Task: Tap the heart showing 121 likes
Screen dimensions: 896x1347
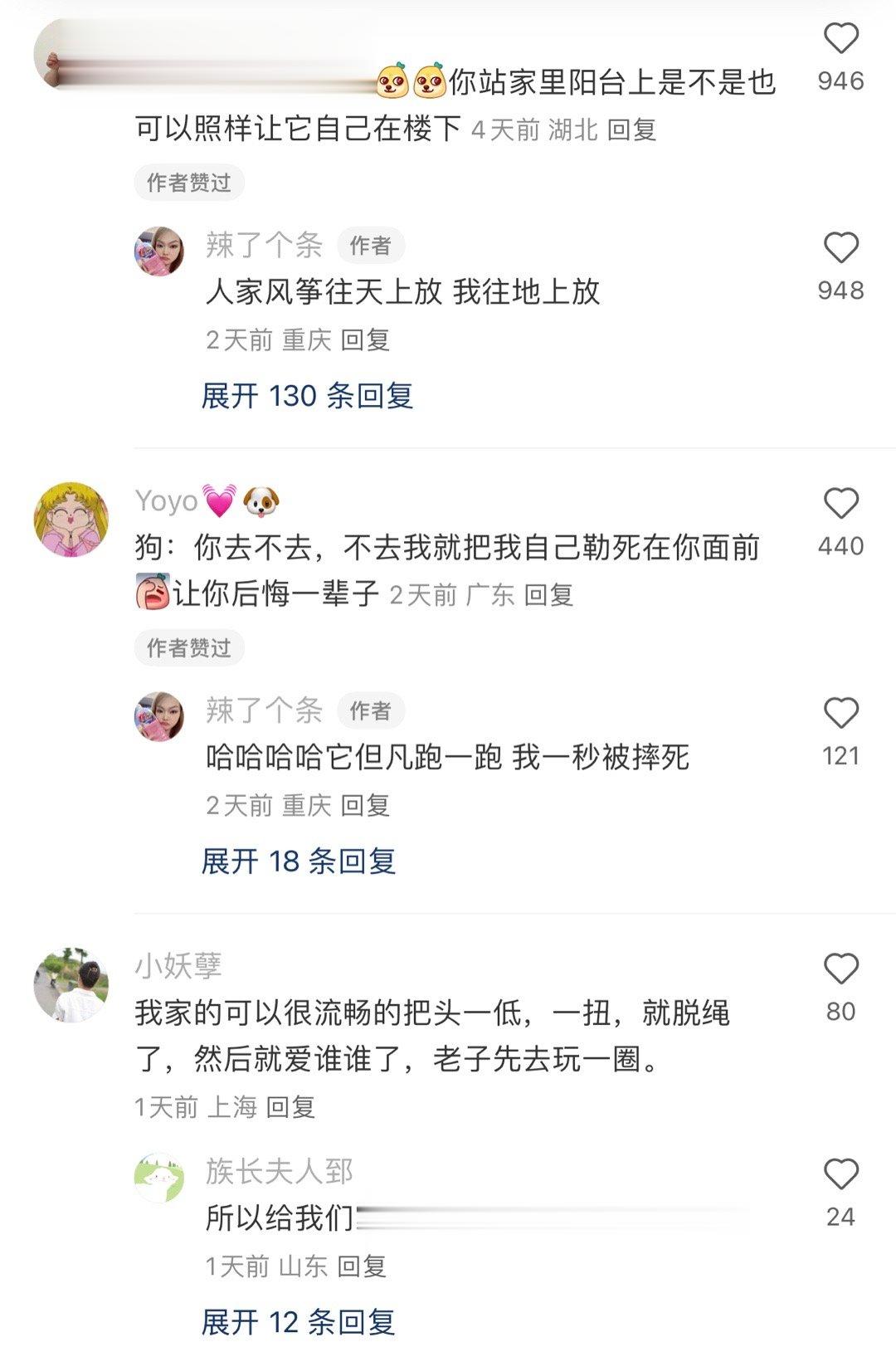Action: [x=840, y=714]
